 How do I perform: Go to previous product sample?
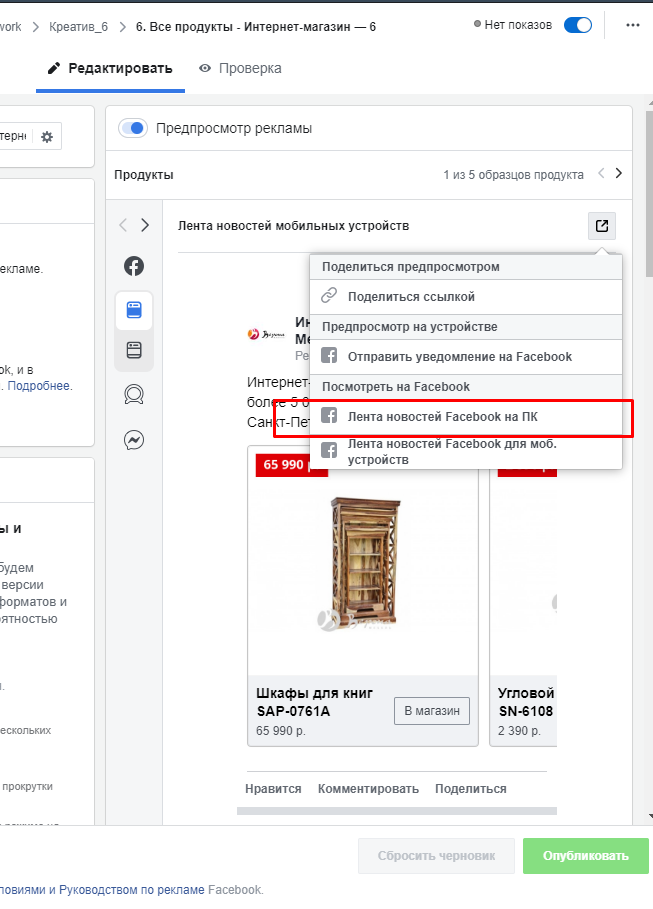[601, 174]
